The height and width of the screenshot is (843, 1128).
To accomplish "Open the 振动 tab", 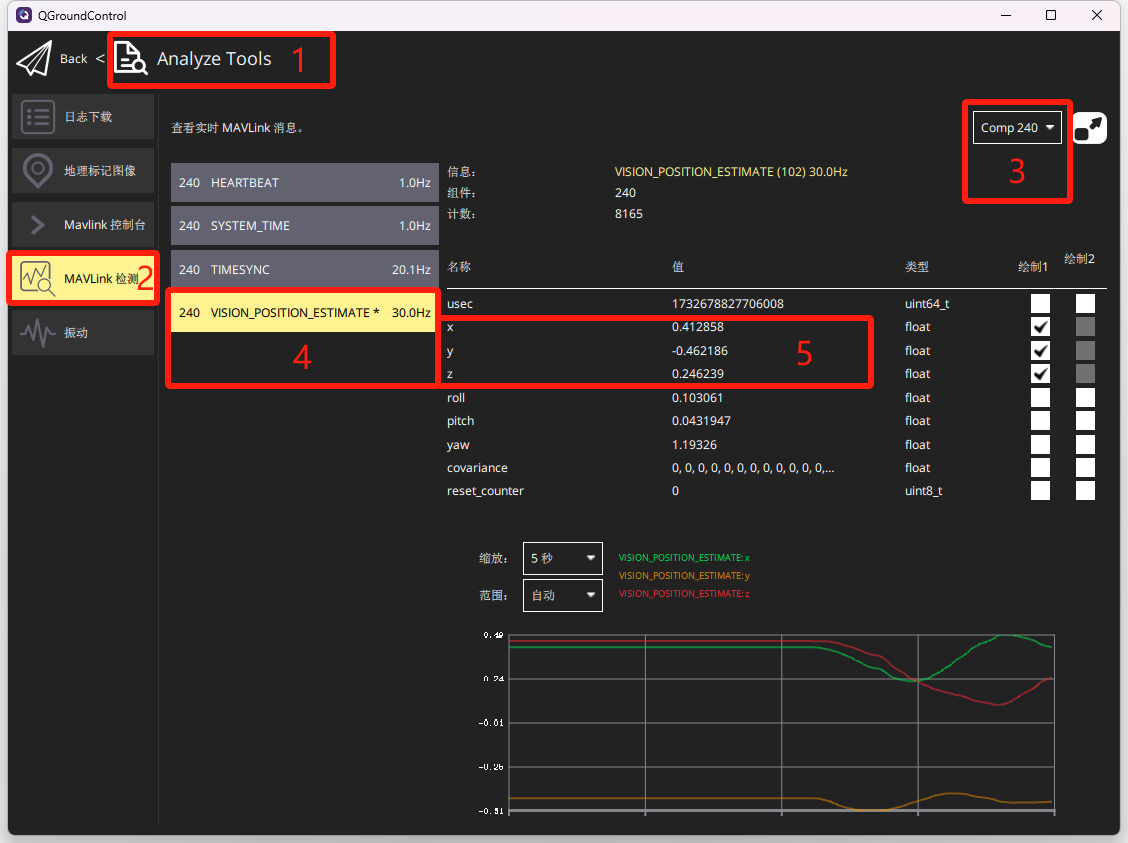I will click(83, 332).
